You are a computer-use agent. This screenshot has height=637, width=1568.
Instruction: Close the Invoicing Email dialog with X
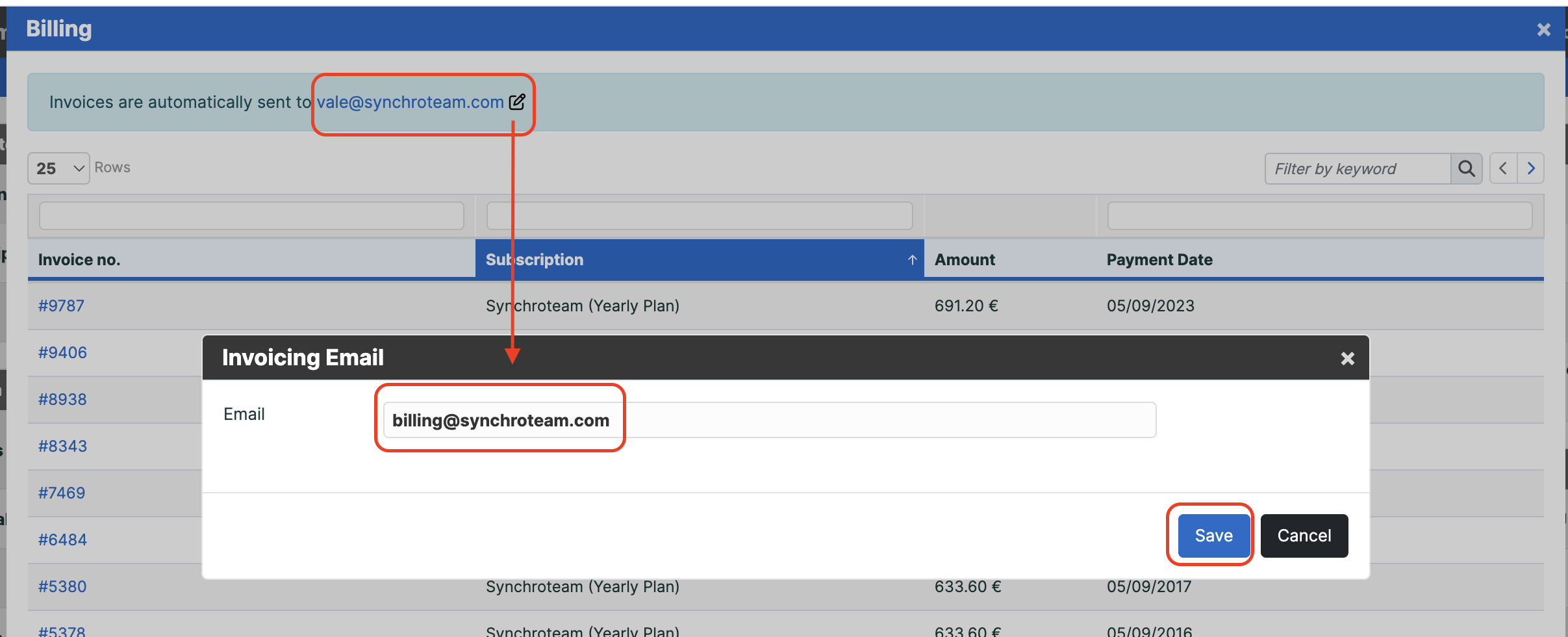coord(1348,358)
